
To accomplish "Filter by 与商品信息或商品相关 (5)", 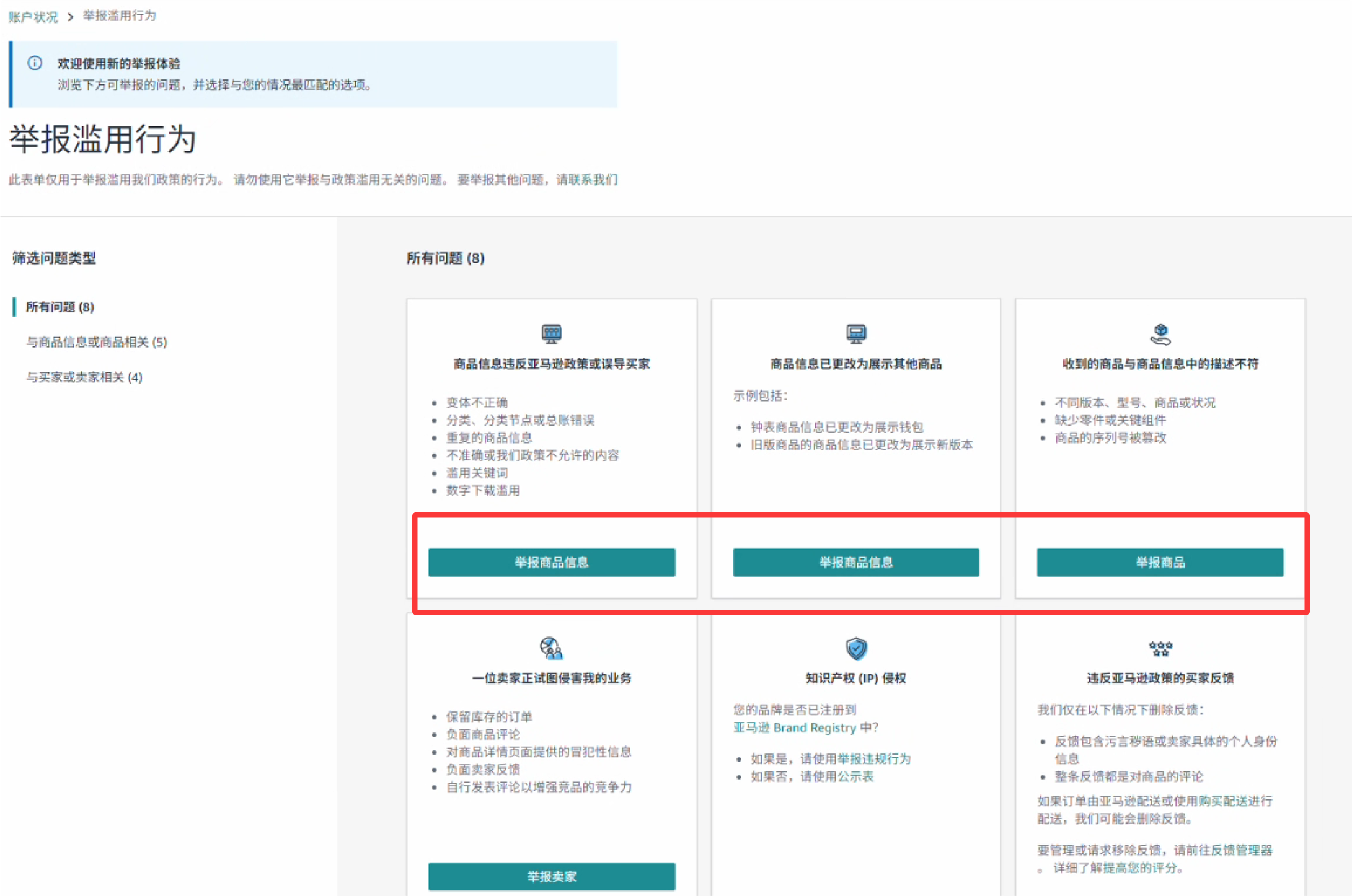I will click(x=96, y=342).
